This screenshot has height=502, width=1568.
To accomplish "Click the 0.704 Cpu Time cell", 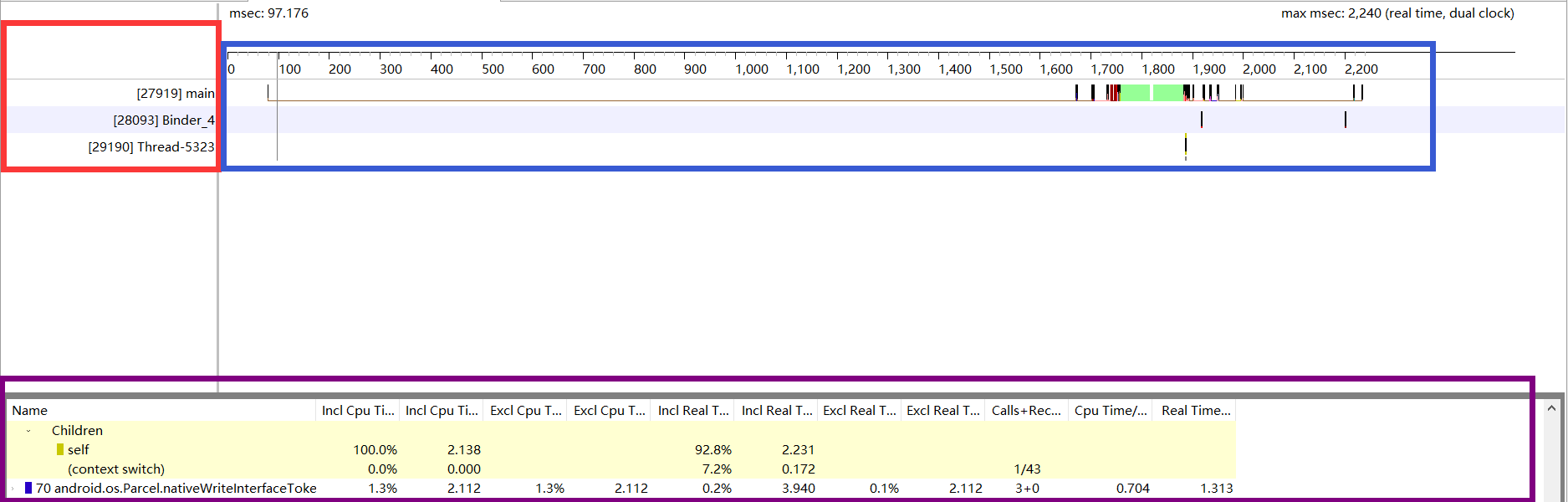I will pyautogui.click(x=1133, y=489).
